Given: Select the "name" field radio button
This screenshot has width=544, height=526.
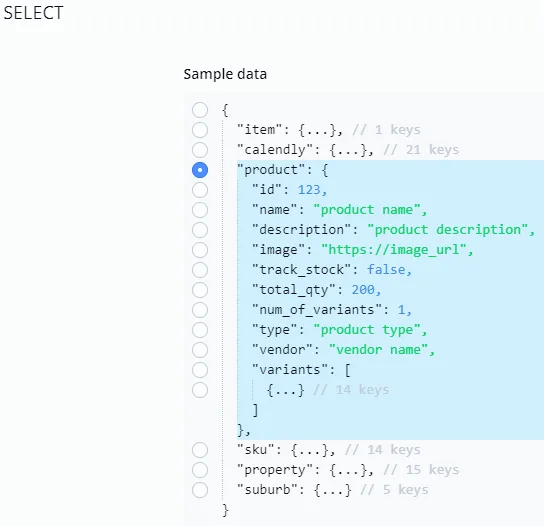Looking at the screenshot, I should click(x=200, y=210).
